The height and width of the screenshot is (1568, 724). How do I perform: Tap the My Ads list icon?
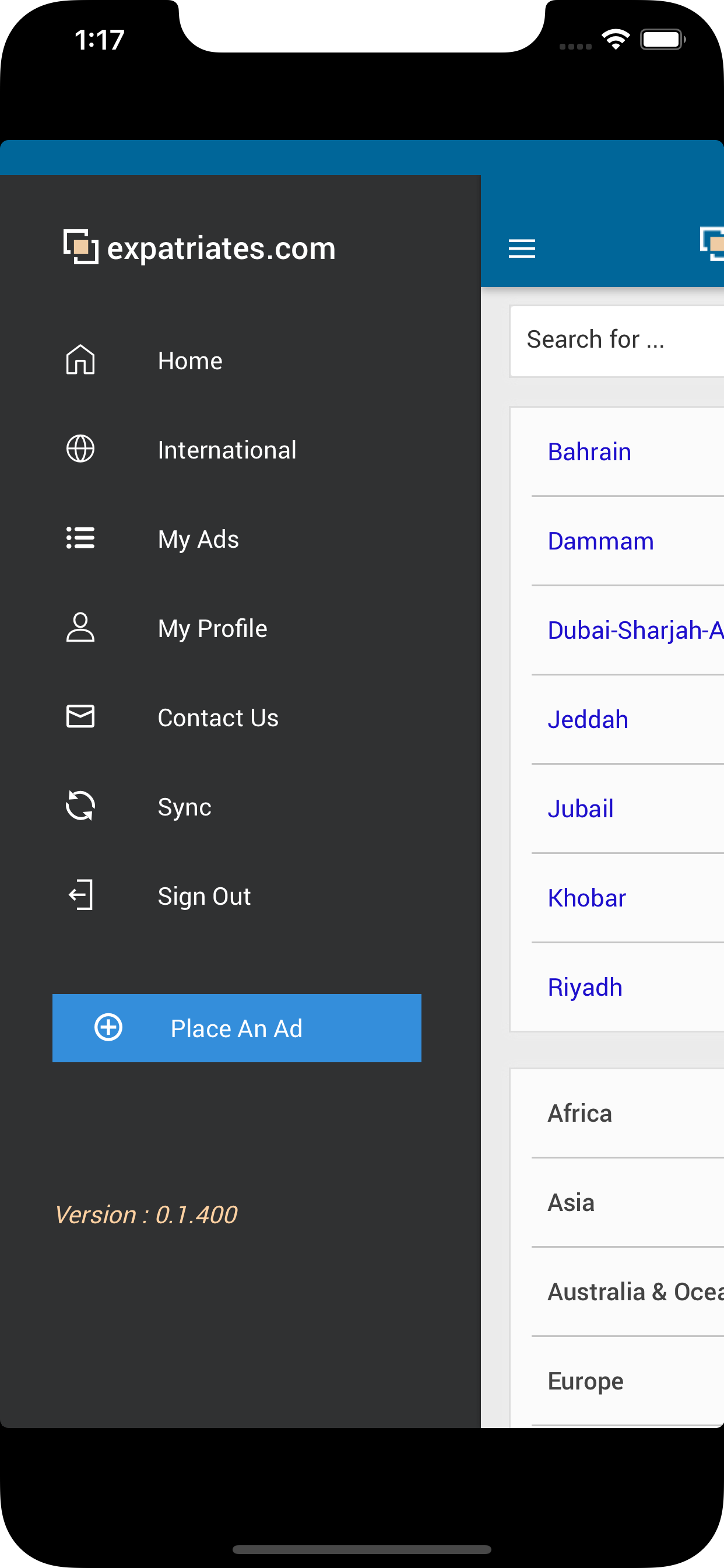click(80, 538)
